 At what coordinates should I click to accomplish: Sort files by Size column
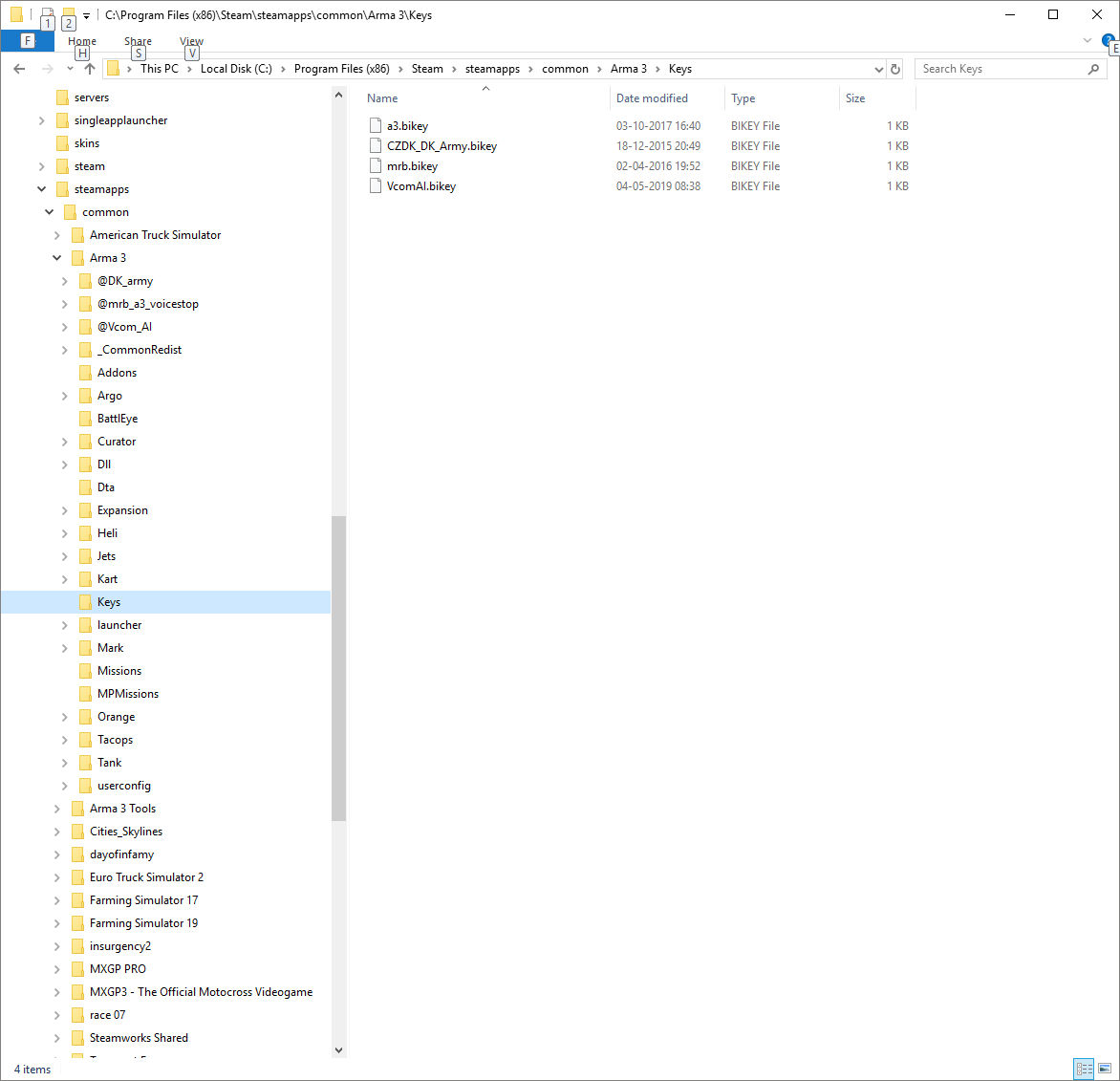pos(855,98)
